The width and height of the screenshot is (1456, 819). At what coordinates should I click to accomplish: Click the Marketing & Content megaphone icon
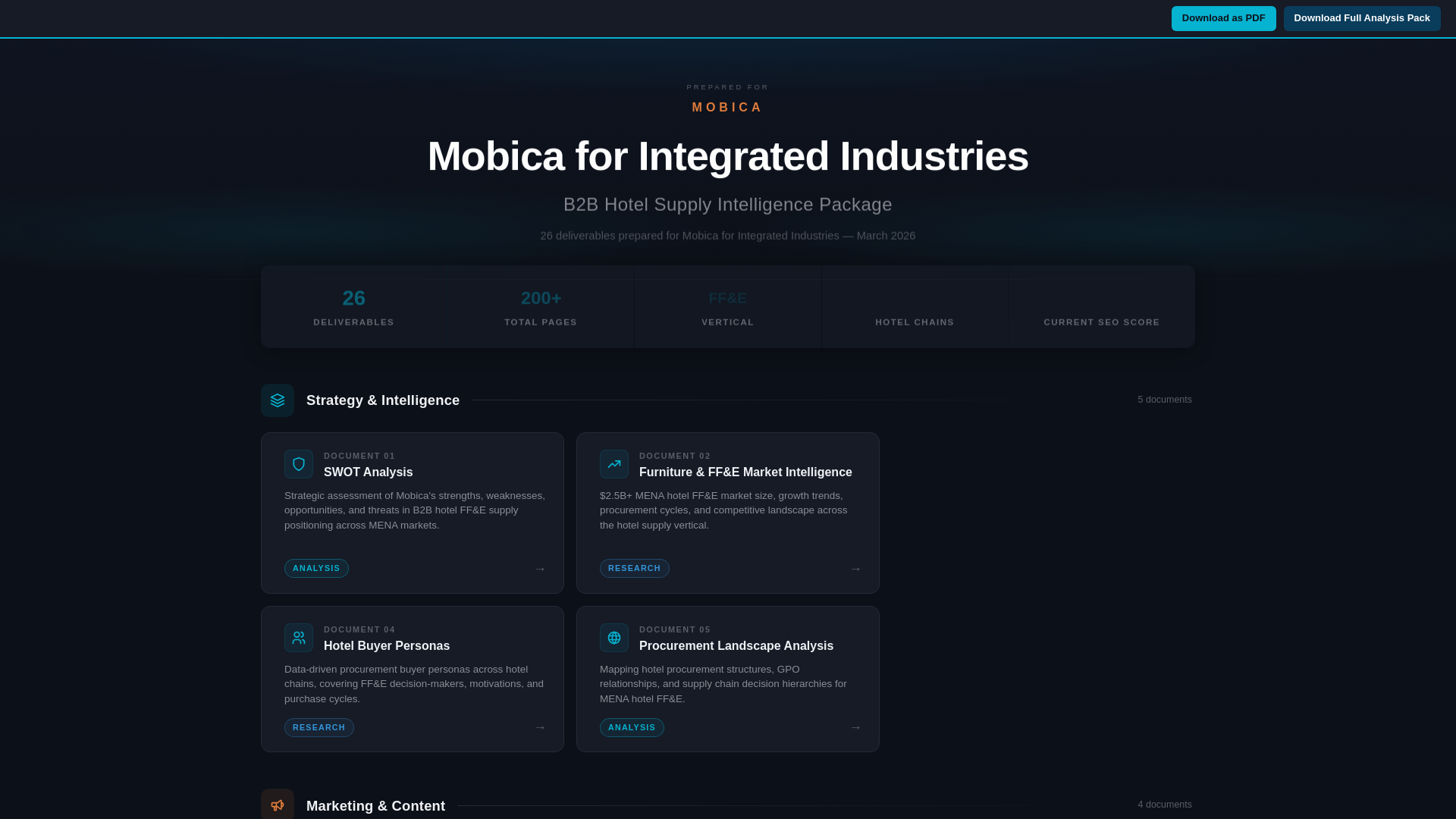click(278, 805)
